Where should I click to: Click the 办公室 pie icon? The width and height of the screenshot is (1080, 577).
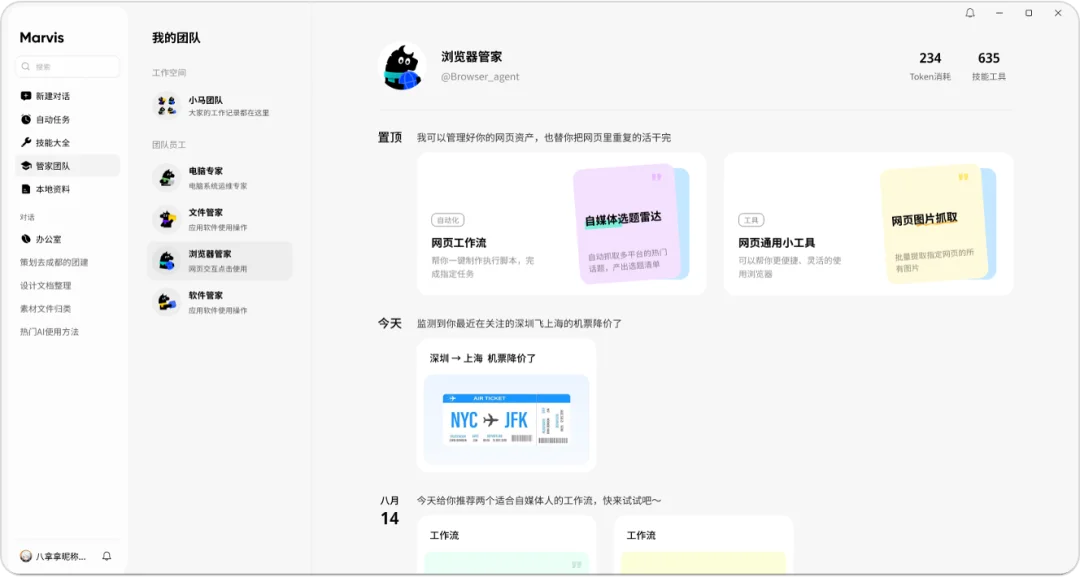tap(25, 239)
